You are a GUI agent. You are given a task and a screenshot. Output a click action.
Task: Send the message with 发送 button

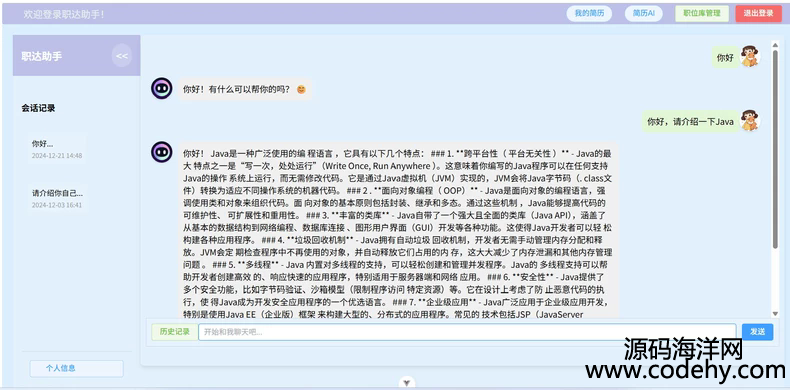[757, 332]
